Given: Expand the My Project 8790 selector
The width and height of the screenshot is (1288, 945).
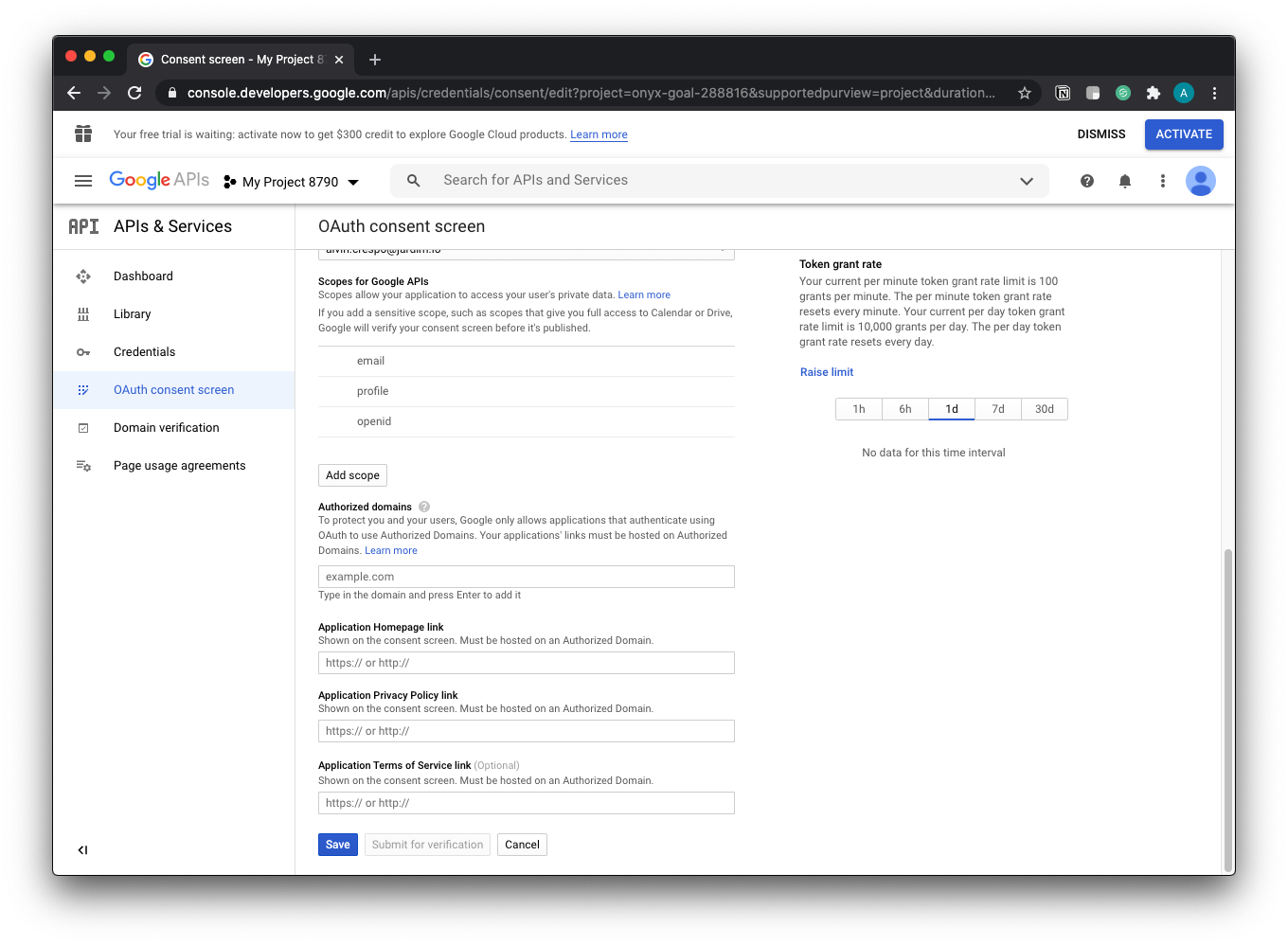Looking at the screenshot, I should (x=292, y=182).
